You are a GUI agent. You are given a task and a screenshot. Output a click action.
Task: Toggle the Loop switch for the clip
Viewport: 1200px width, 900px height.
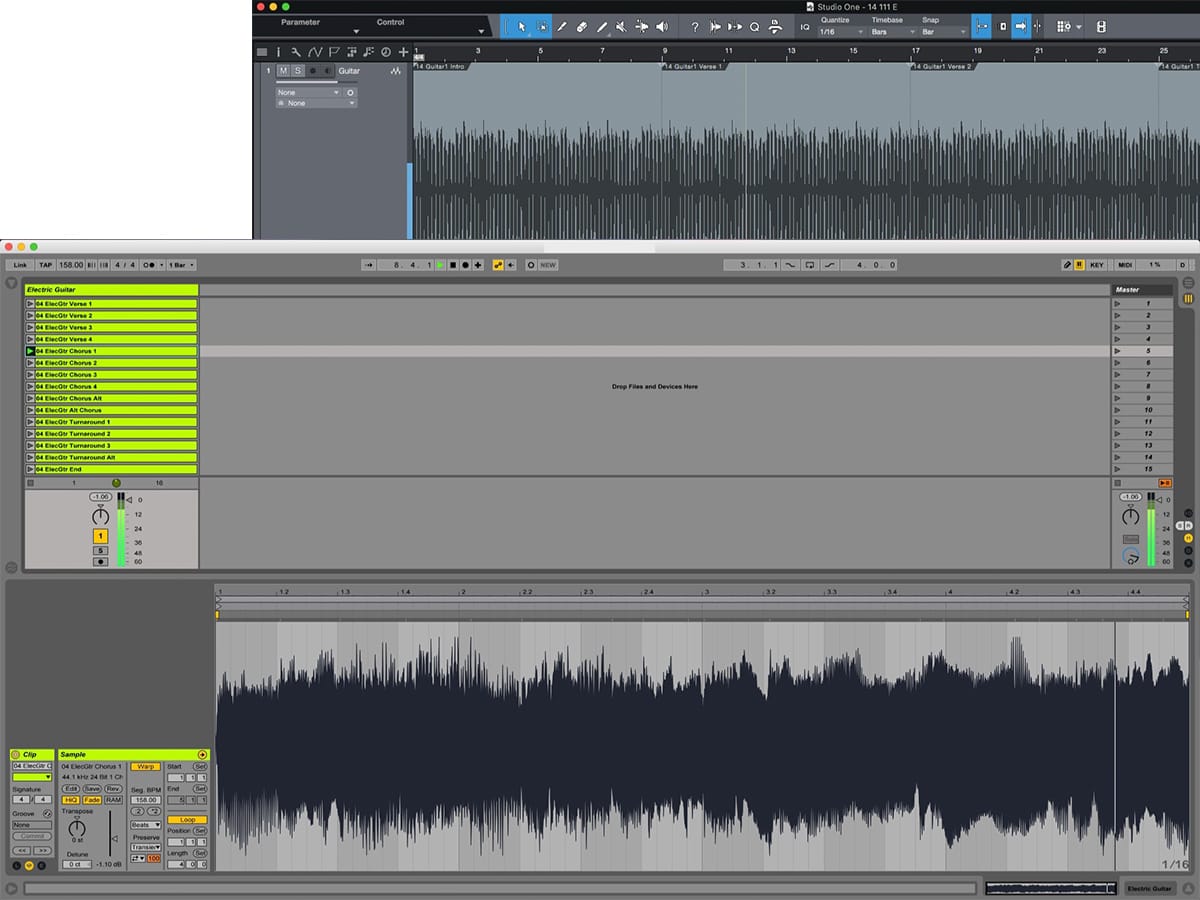[x=187, y=820]
